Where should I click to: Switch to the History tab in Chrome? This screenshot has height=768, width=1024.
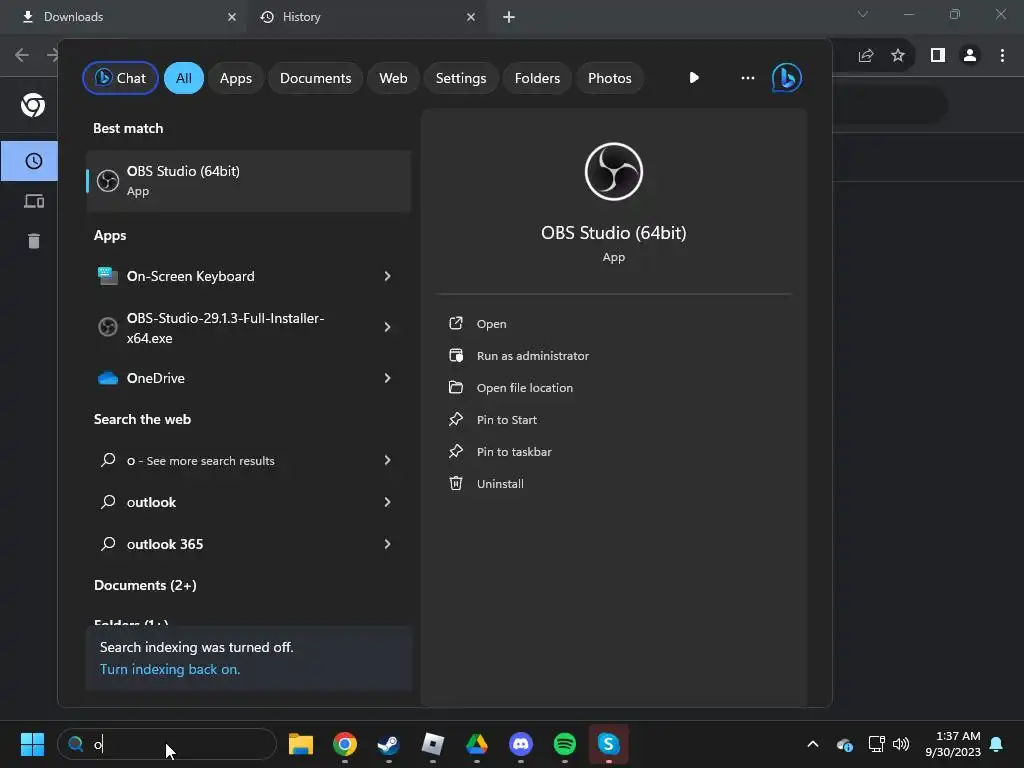[369, 17]
